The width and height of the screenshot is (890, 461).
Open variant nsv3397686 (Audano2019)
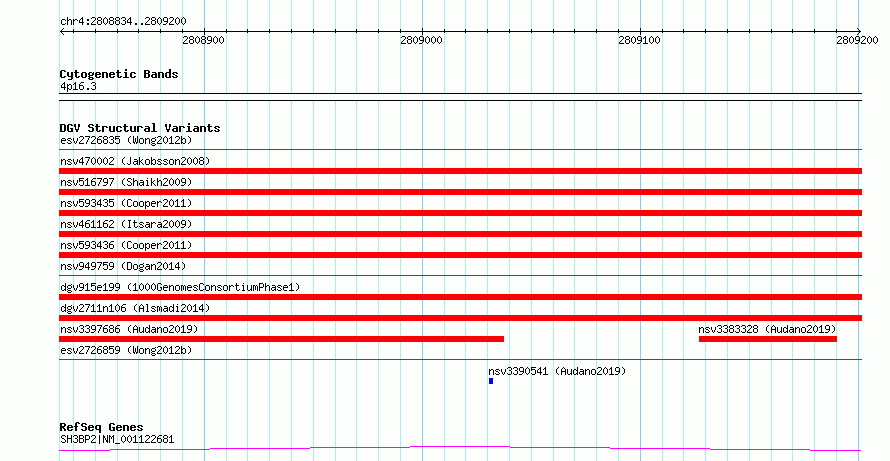(129, 329)
